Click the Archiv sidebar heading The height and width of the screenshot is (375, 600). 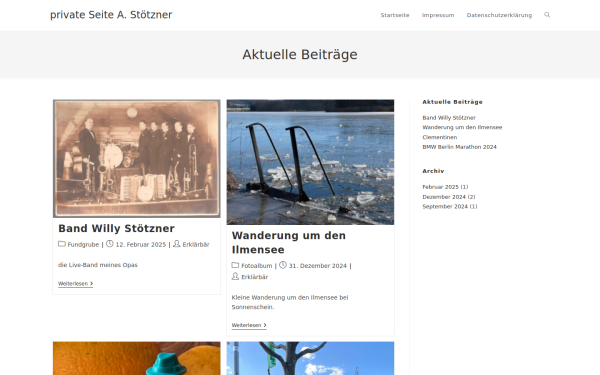pos(433,171)
